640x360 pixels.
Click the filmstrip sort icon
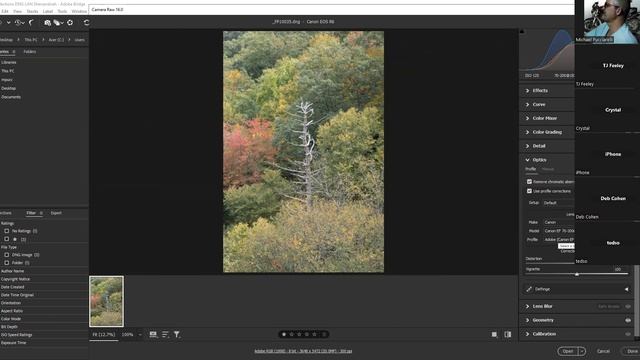[165, 334]
